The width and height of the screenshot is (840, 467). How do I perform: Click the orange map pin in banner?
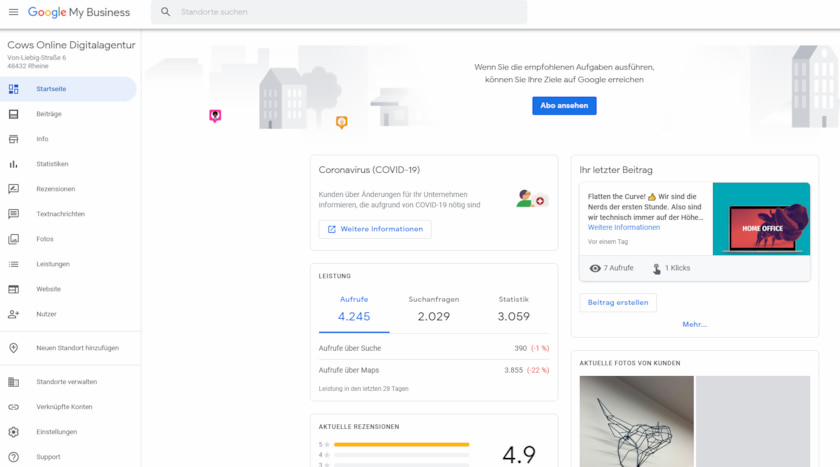(341, 123)
